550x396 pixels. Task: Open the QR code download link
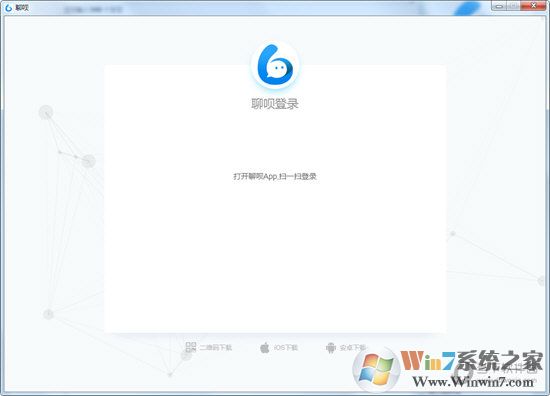click(x=209, y=347)
